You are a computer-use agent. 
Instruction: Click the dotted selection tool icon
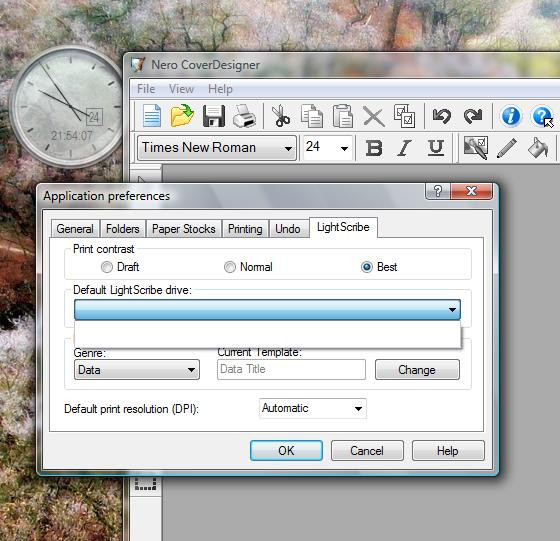(145, 484)
